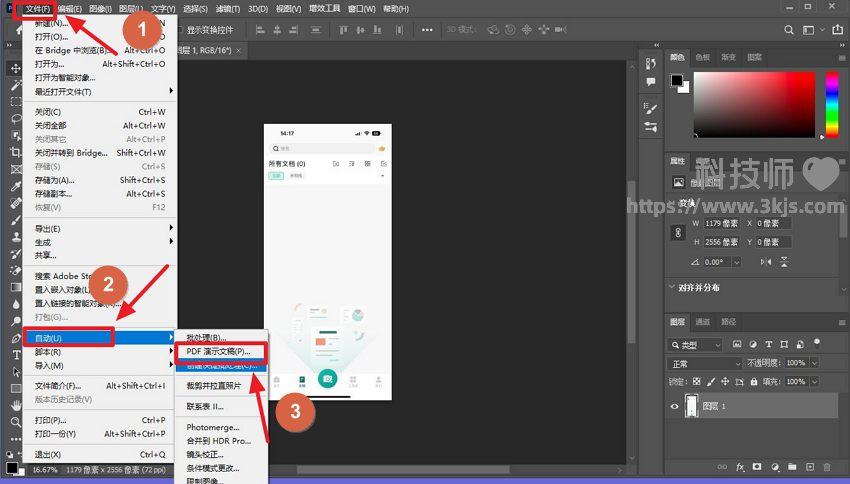Viewport: 850px width, 484px height.
Task: Add a layer mask
Action: tap(757, 467)
